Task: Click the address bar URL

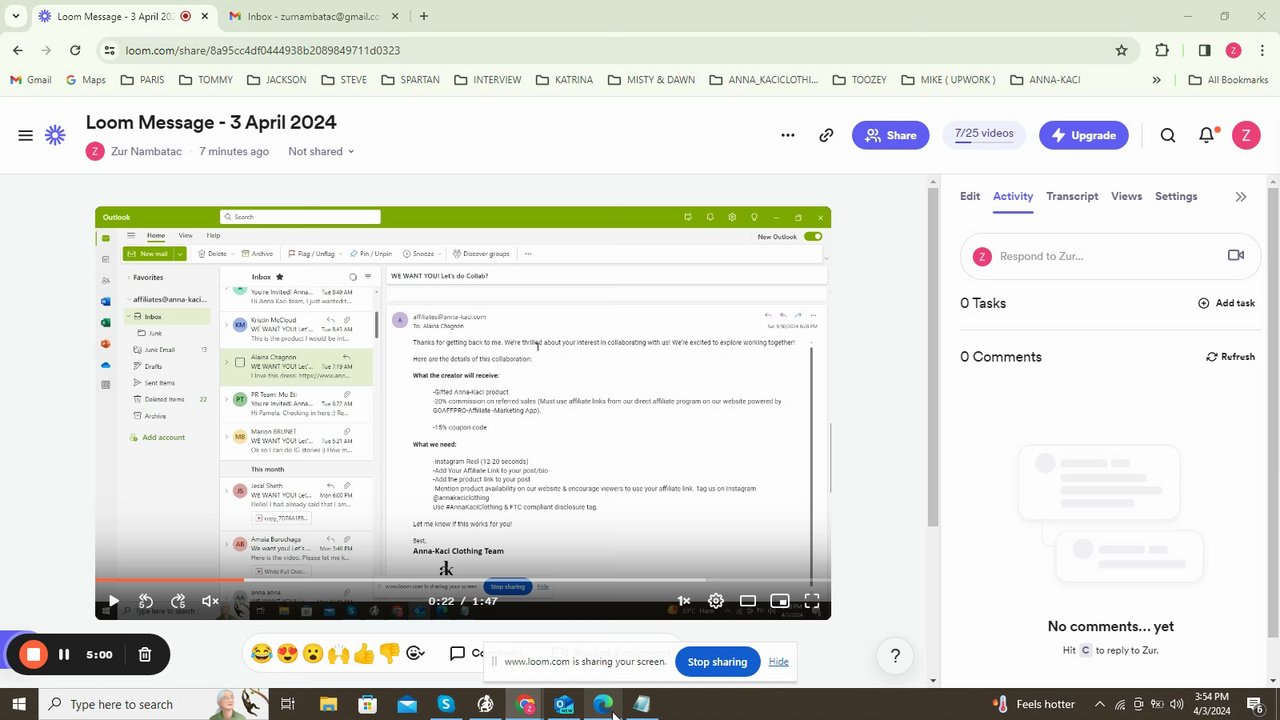Action: [x=262, y=50]
